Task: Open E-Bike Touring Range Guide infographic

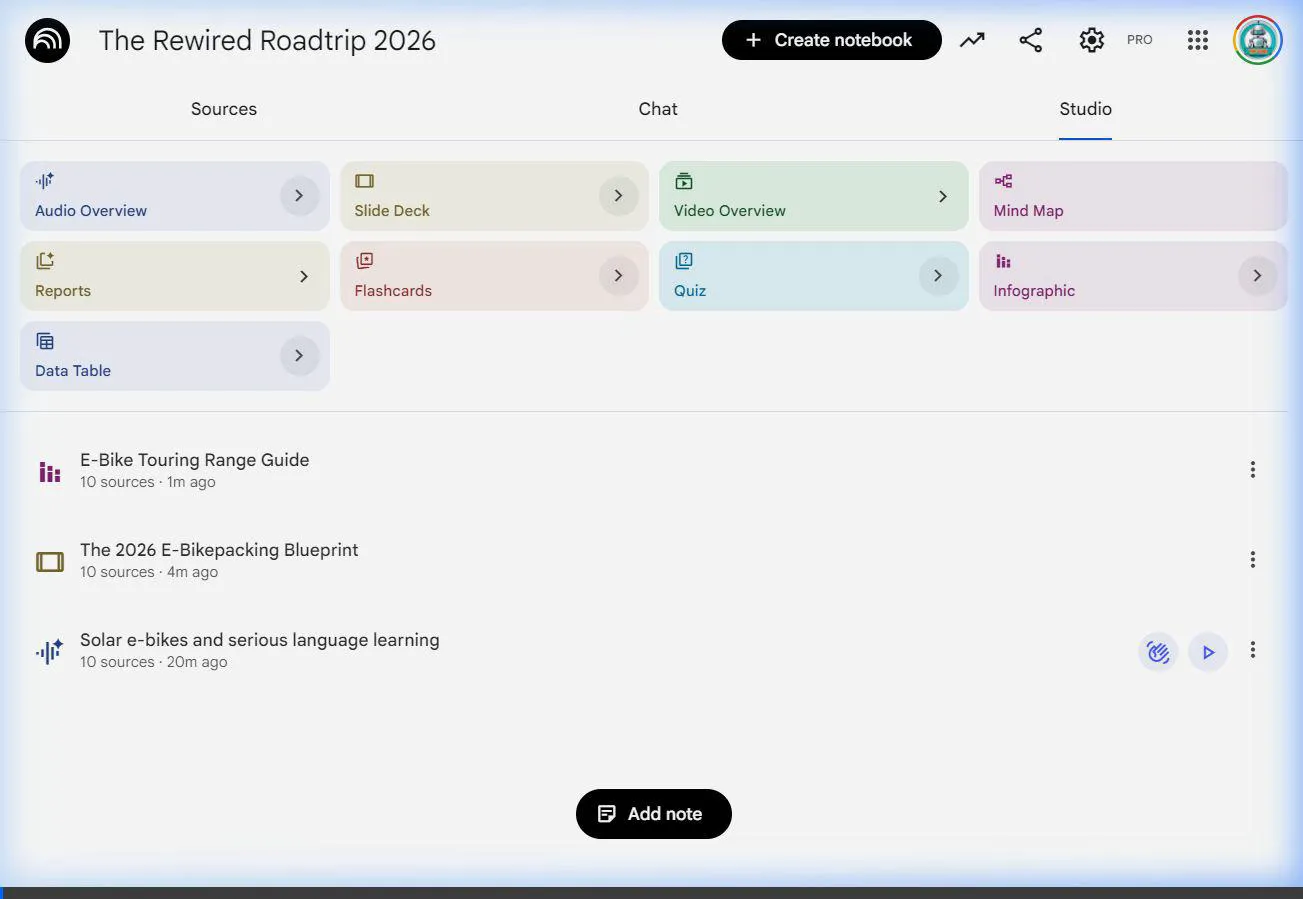Action: click(x=195, y=460)
